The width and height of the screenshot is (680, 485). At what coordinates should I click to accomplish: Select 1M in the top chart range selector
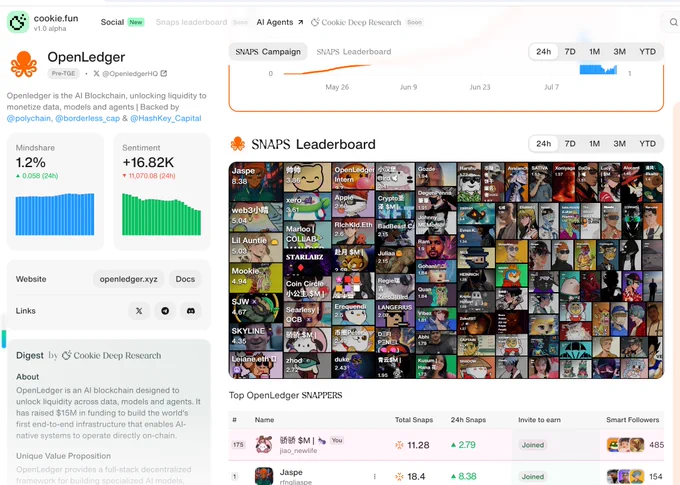click(595, 52)
